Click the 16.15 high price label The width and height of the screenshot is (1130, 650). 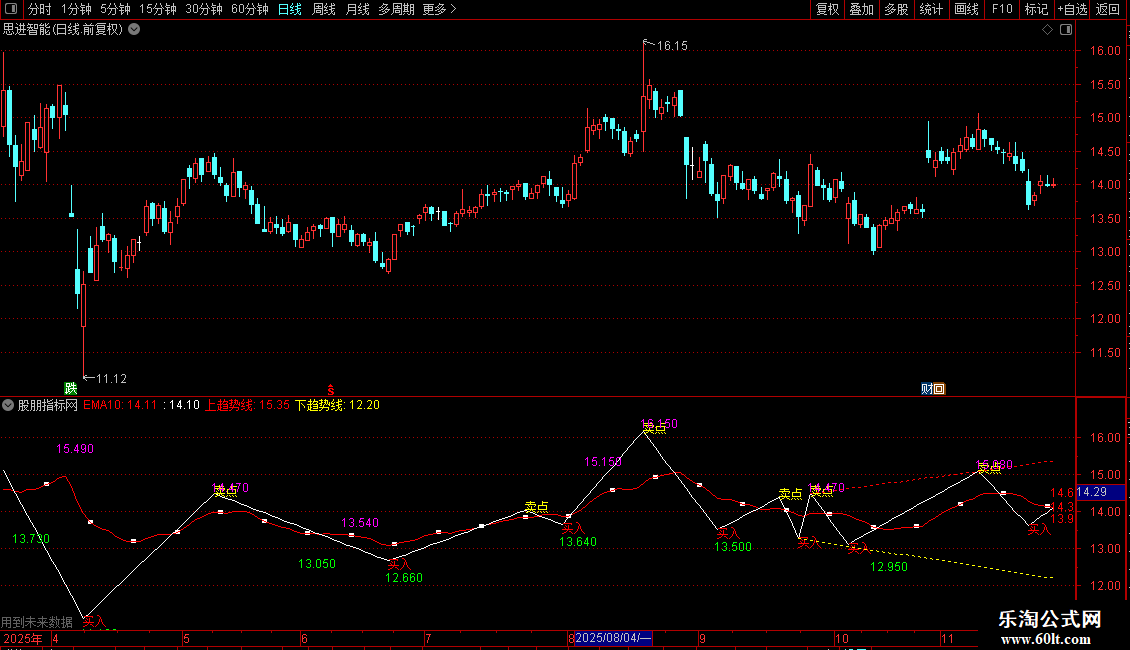(x=672, y=46)
